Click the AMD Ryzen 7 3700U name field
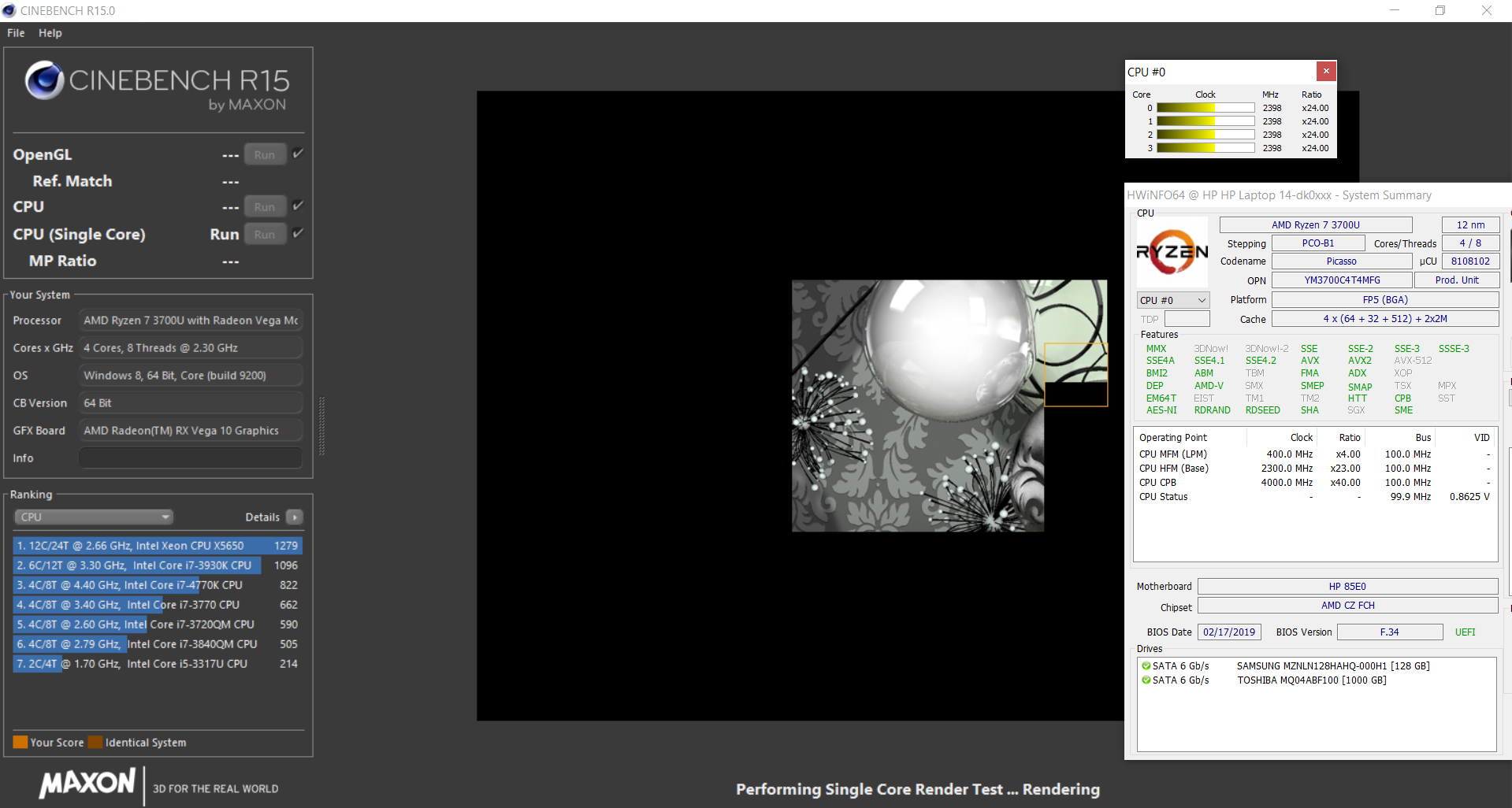 coord(1316,225)
